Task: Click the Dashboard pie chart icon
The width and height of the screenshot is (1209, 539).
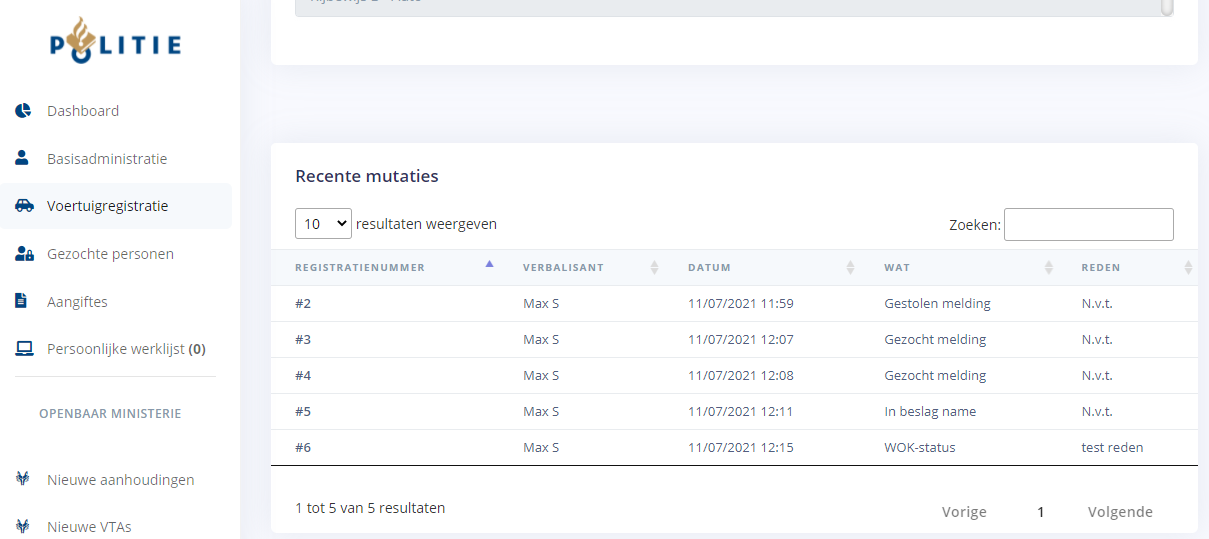Action: point(23,111)
